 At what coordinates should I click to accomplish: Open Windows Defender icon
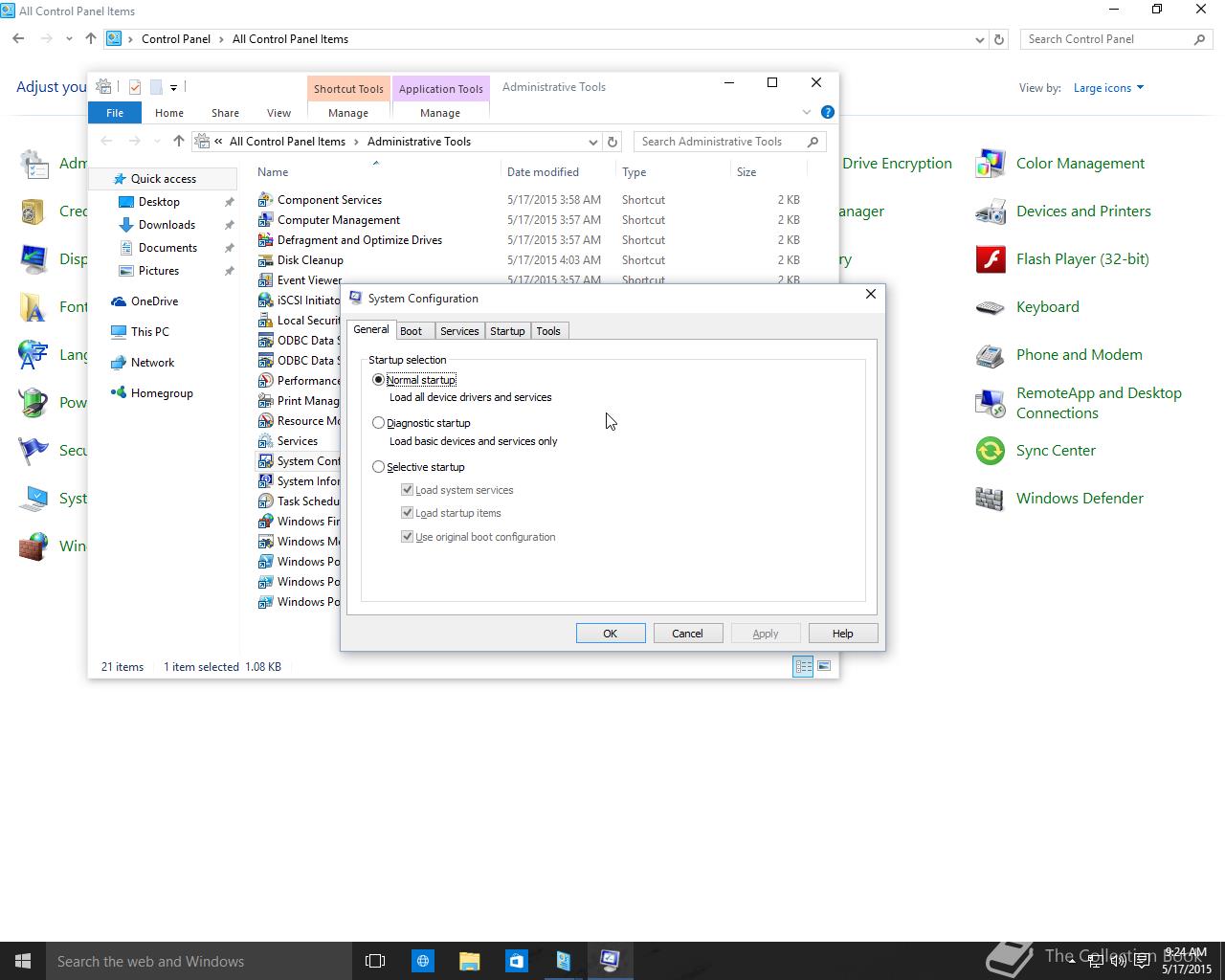click(990, 499)
